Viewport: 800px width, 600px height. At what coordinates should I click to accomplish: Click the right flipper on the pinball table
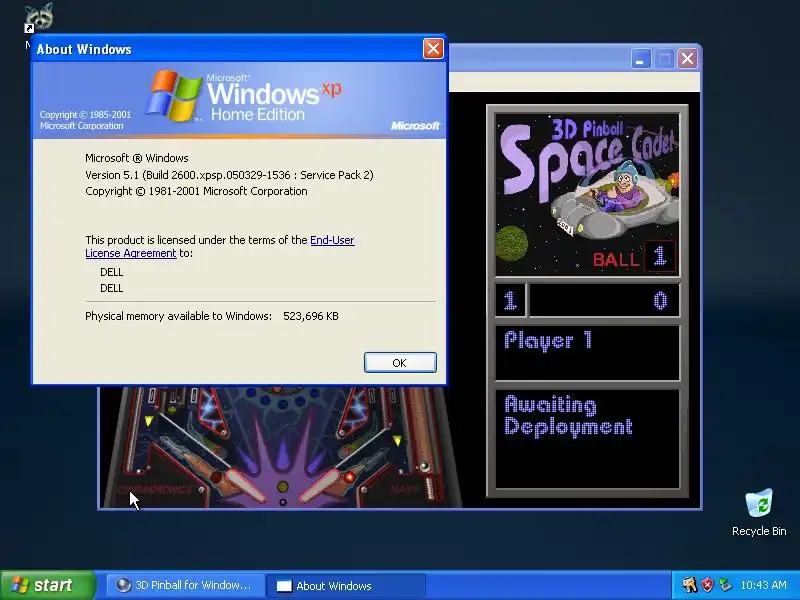pyautogui.click(x=322, y=485)
